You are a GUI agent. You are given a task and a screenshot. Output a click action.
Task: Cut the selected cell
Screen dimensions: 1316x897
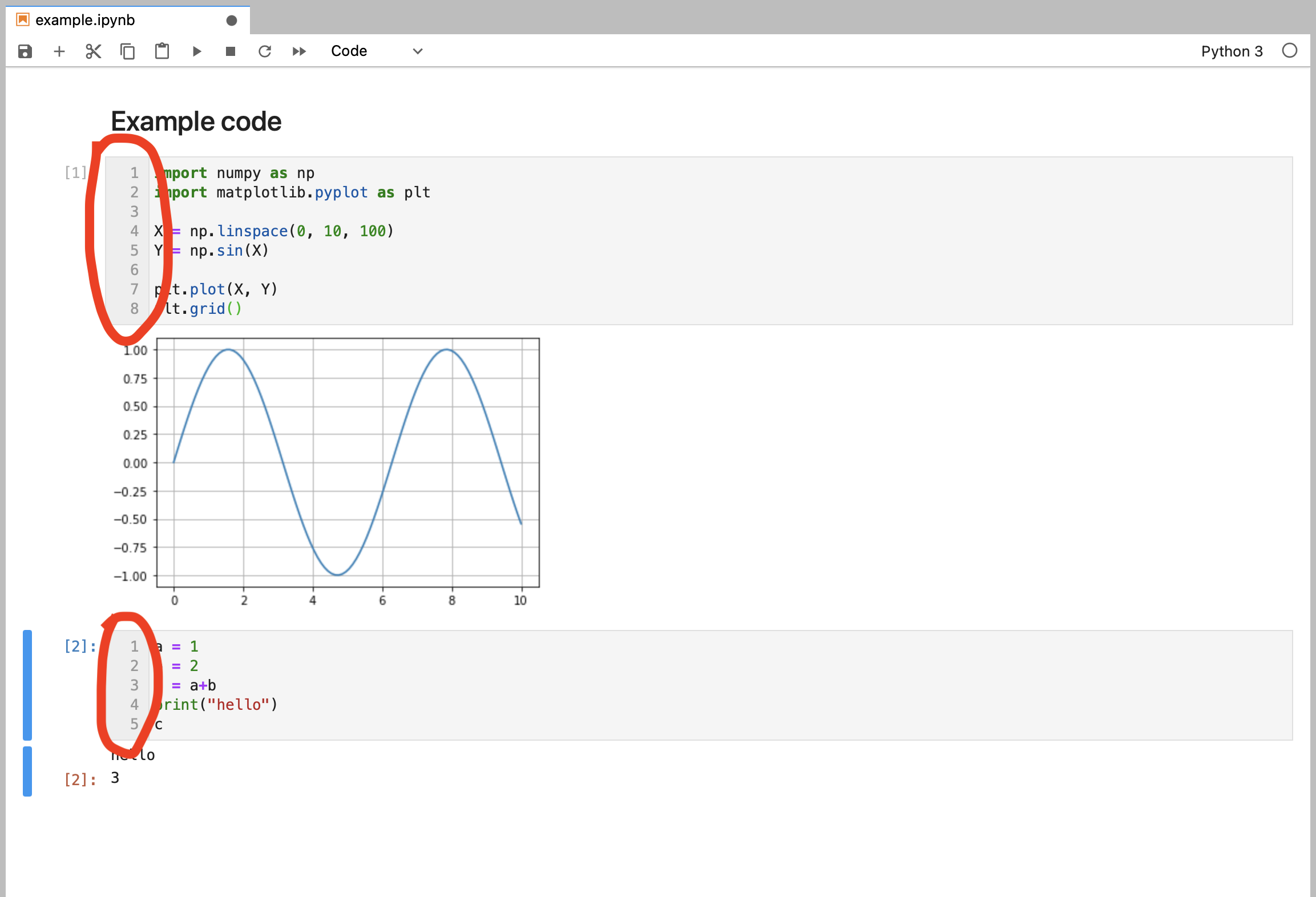pos(93,51)
